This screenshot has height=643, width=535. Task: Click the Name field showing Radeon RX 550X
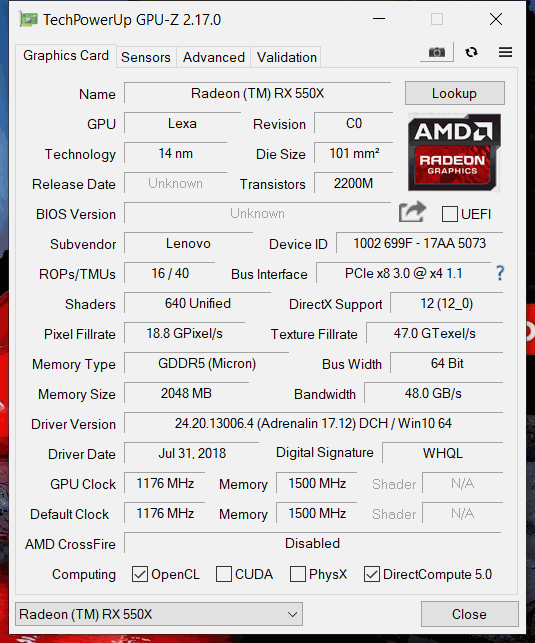(x=257, y=93)
